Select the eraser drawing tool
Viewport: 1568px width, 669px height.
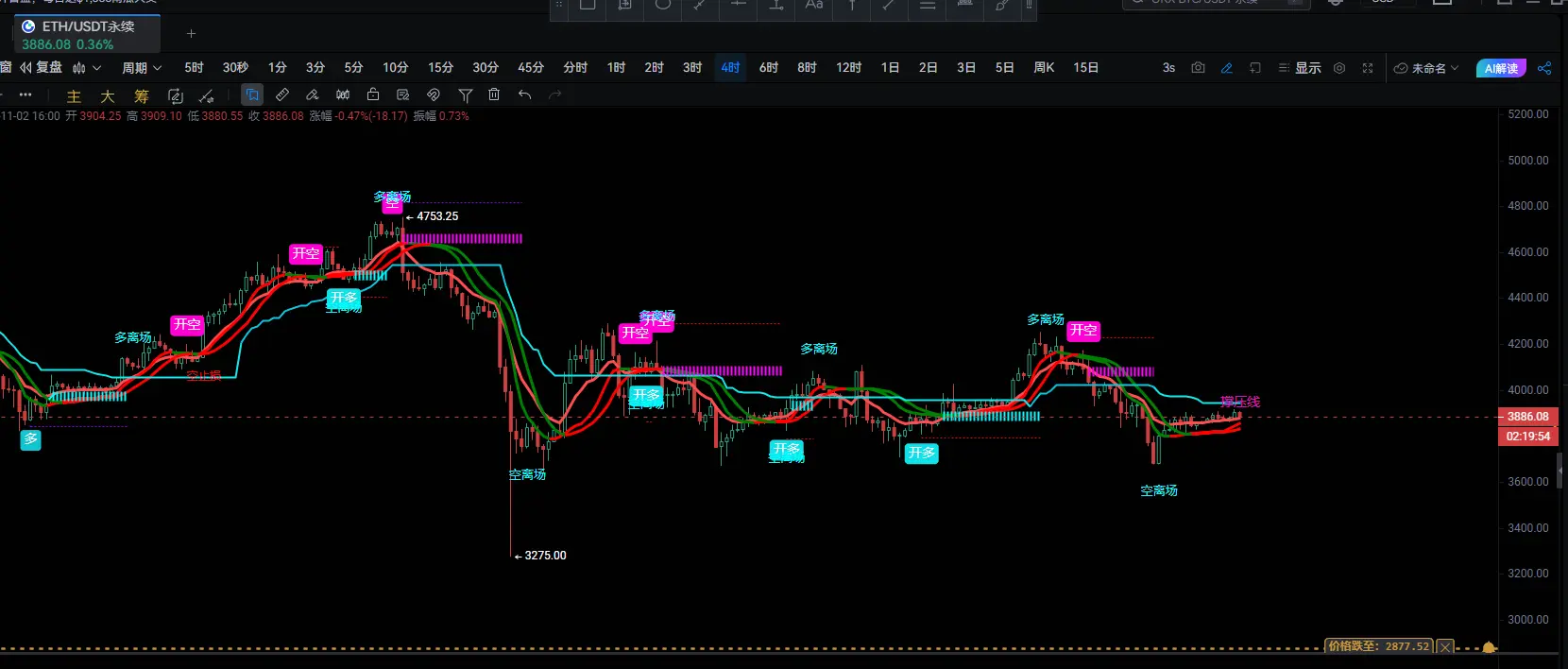point(313,94)
